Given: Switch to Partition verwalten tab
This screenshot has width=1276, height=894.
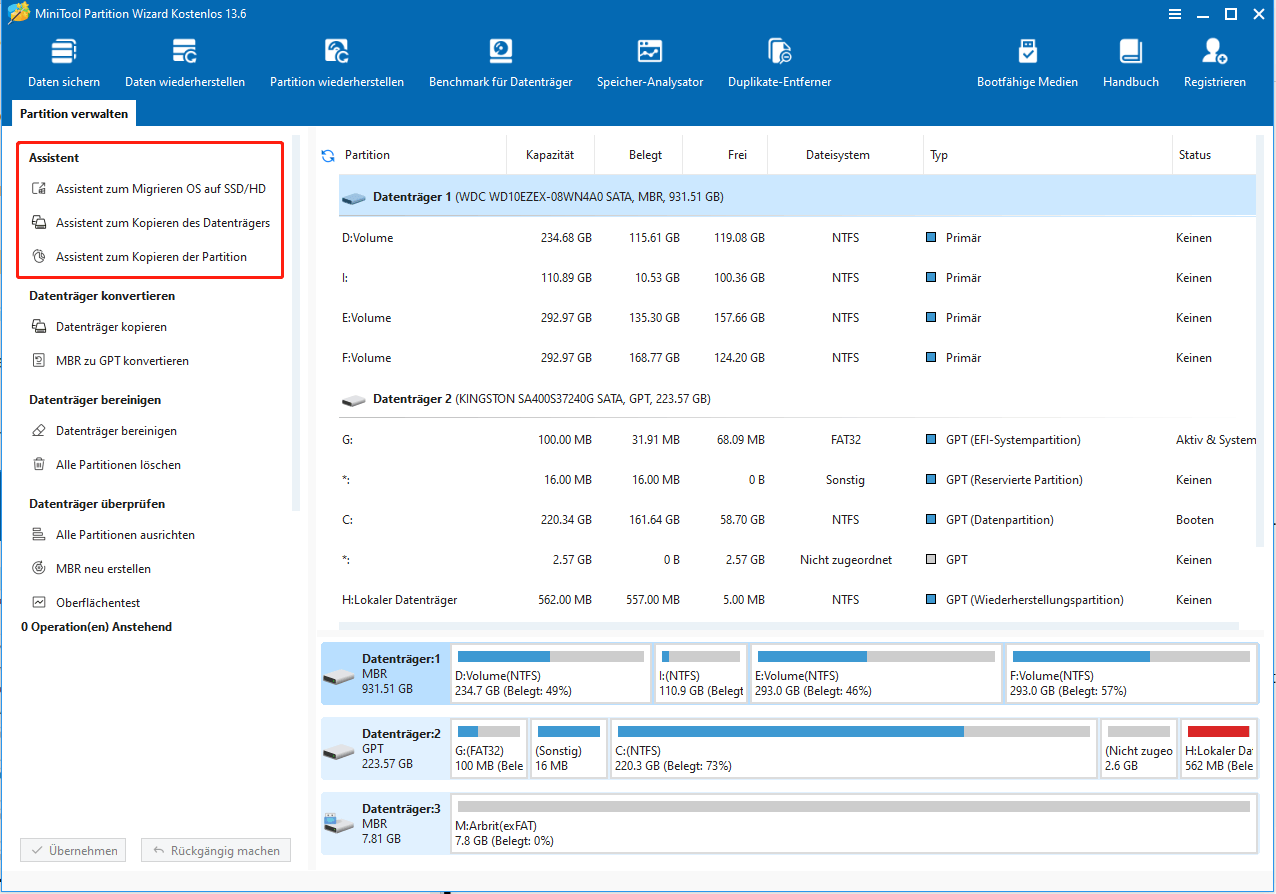Looking at the screenshot, I should tap(74, 114).
